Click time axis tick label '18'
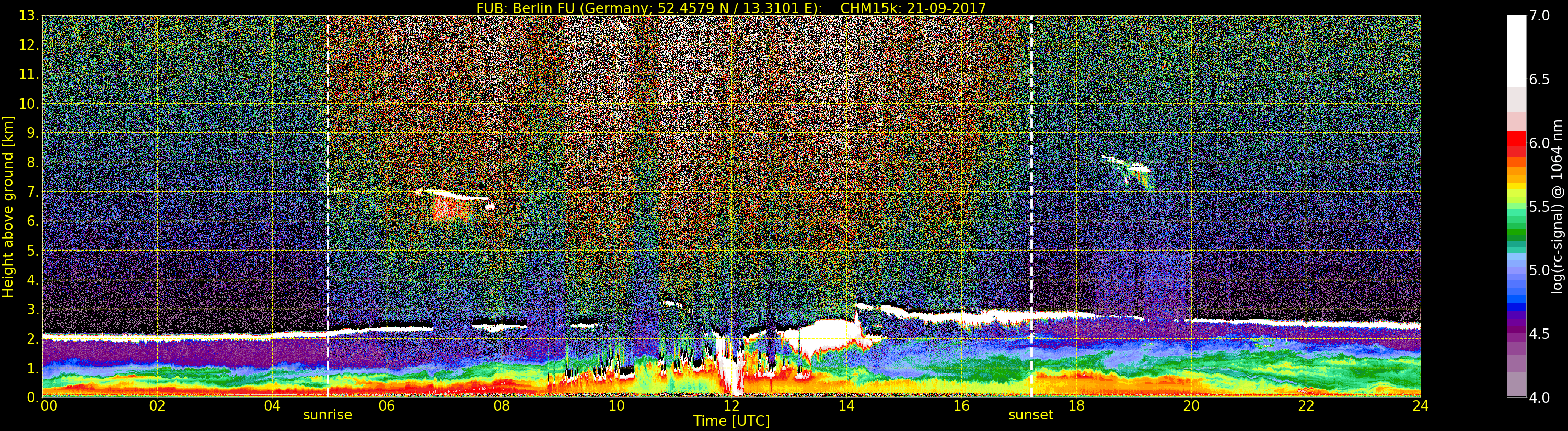1568x431 pixels. 1076,405
